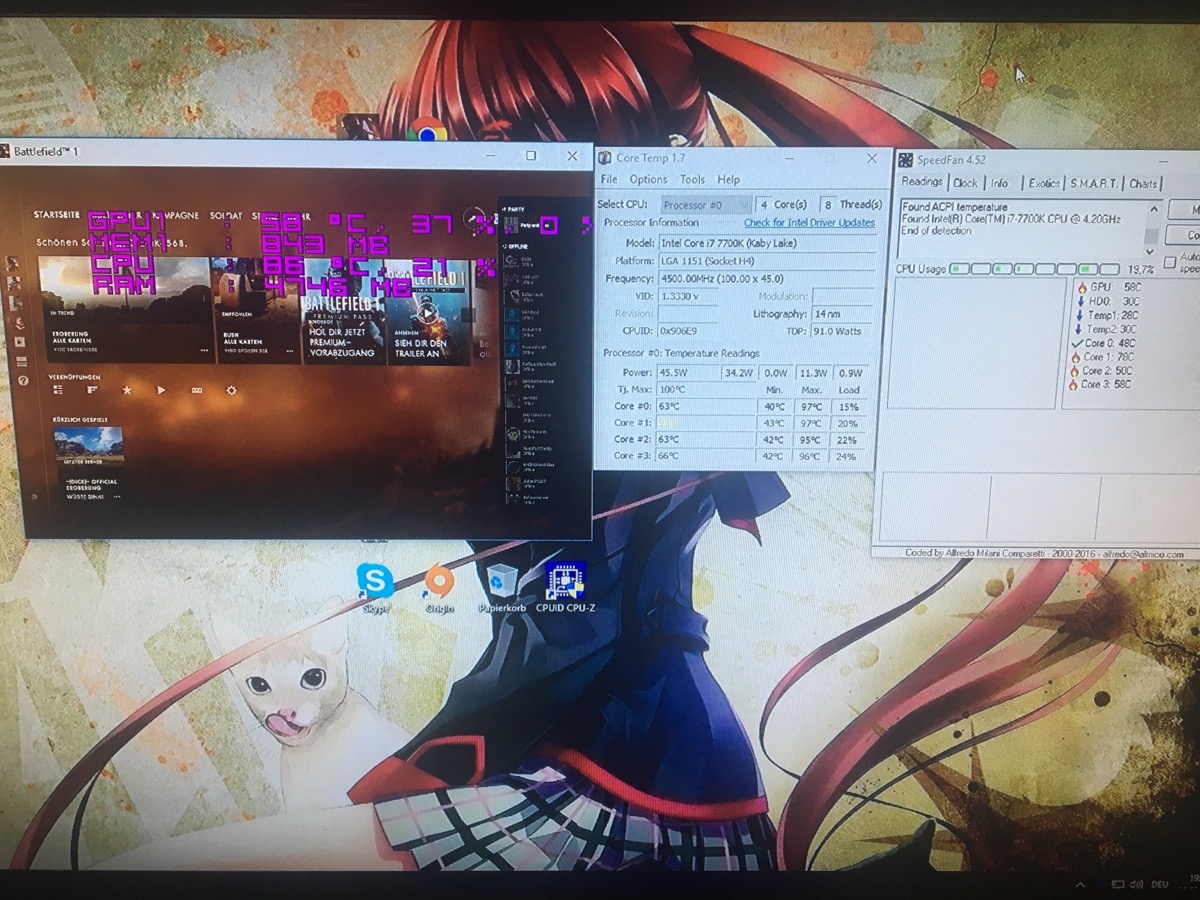
Task: Open the help question mark in Battlefield sidebar
Action: coord(23,380)
